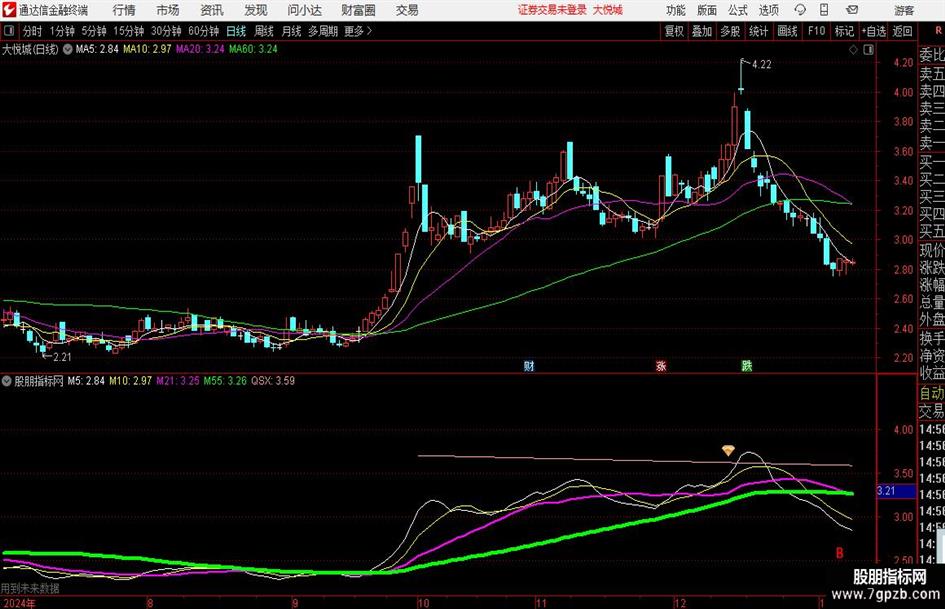Click the MA60: 3.24 label
Screen dimensions: 945x609
click(253, 49)
